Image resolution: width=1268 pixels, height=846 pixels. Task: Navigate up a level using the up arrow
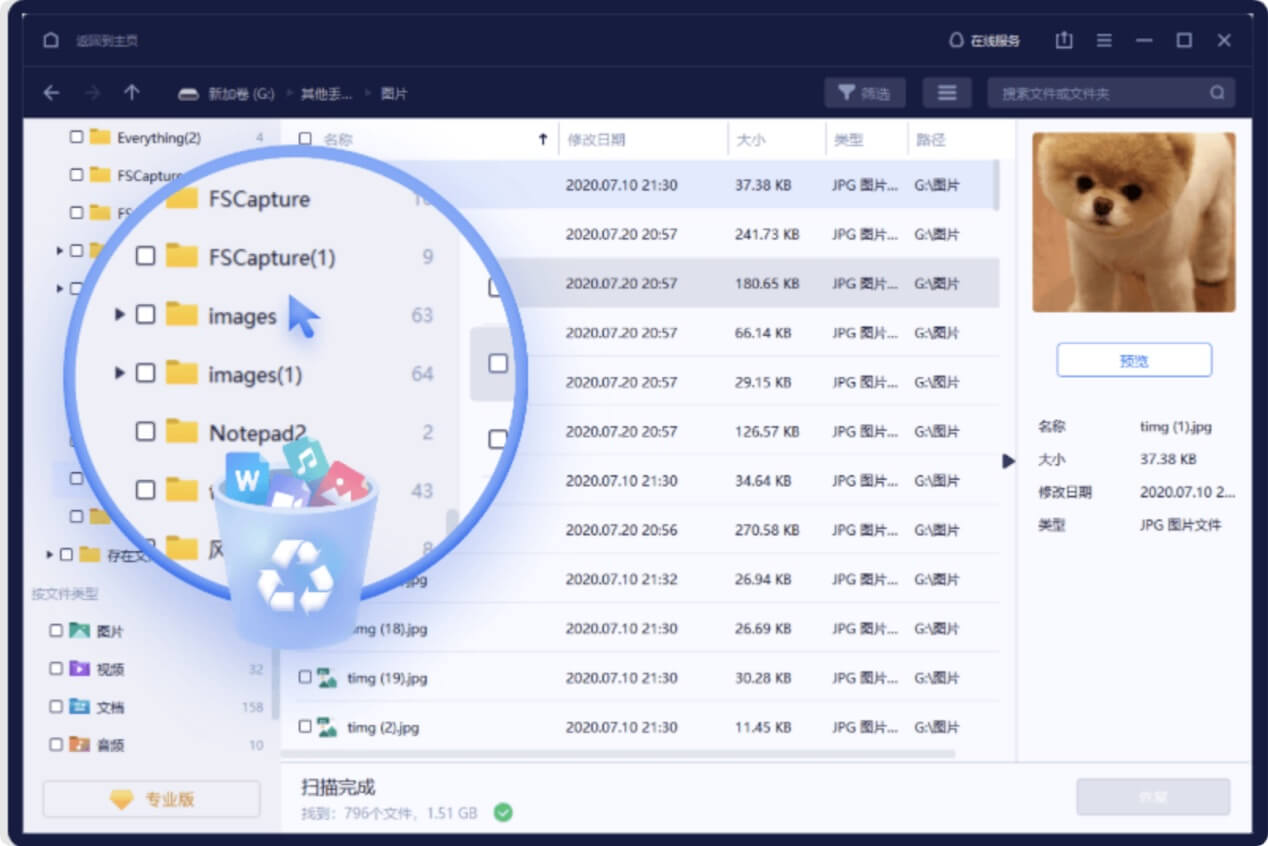[x=133, y=91]
